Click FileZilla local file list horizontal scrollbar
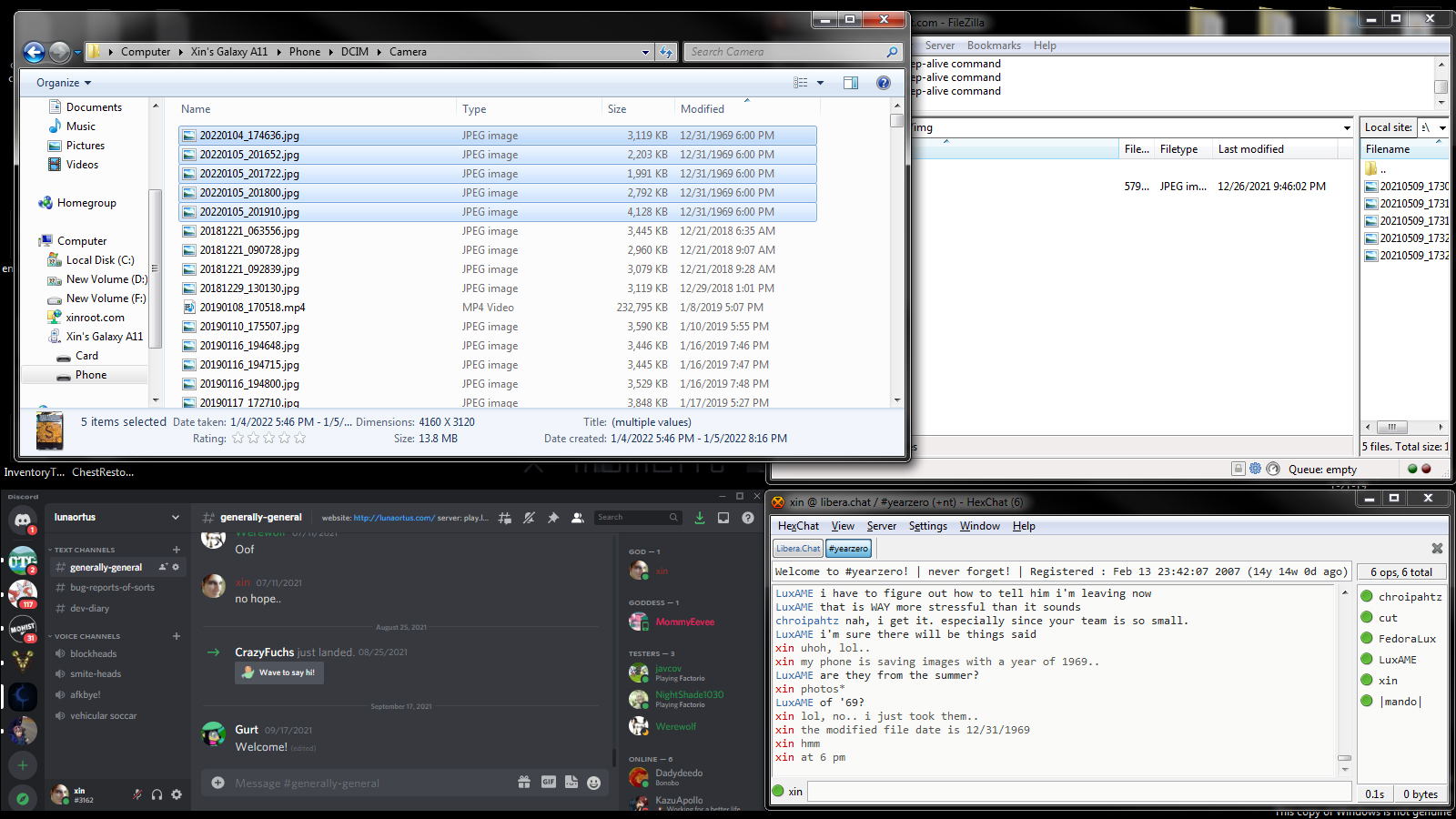This screenshot has height=819, width=1456. tap(1392, 427)
